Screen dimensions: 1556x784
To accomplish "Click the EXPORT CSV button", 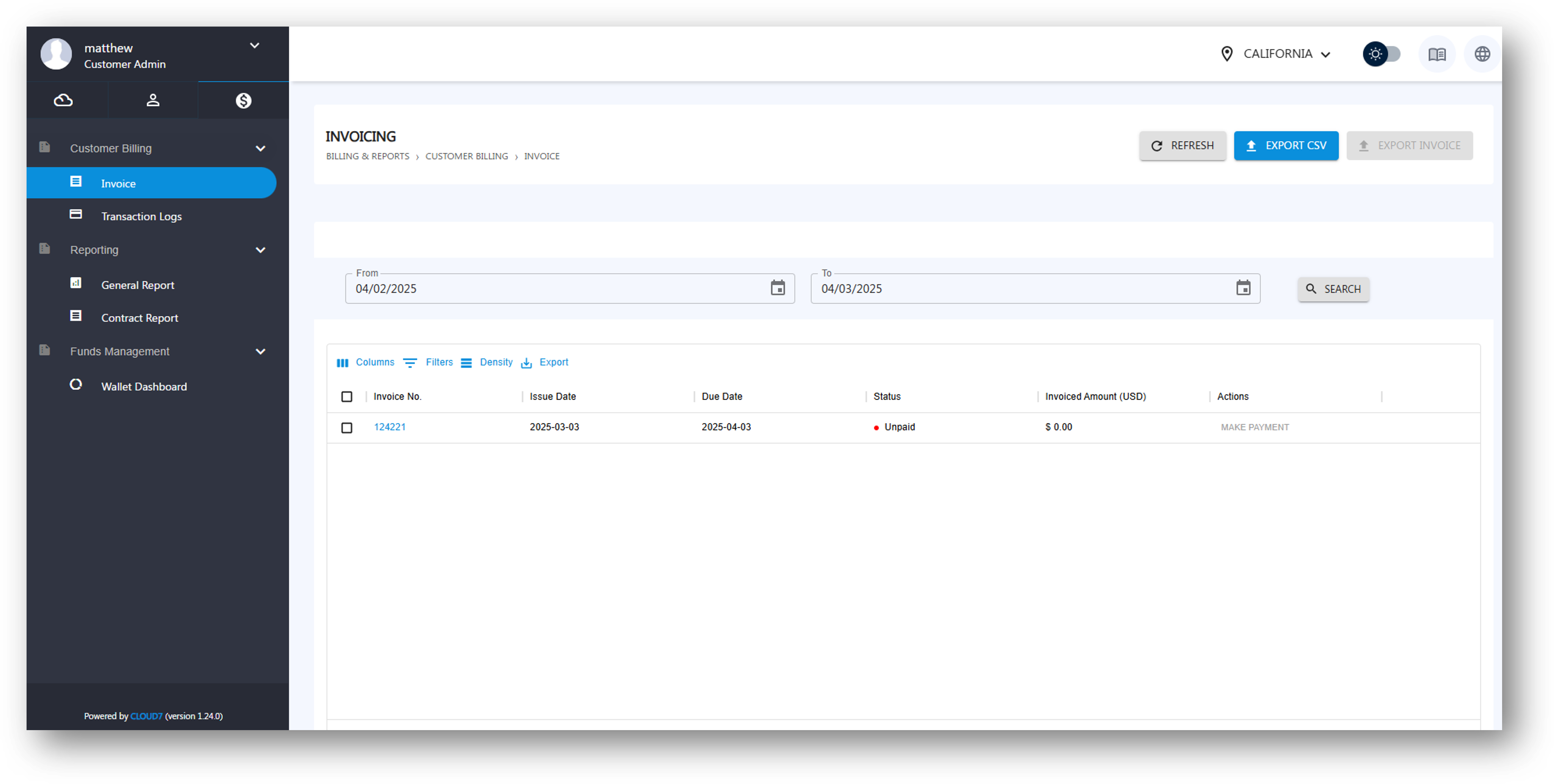I will tap(1285, 146).
